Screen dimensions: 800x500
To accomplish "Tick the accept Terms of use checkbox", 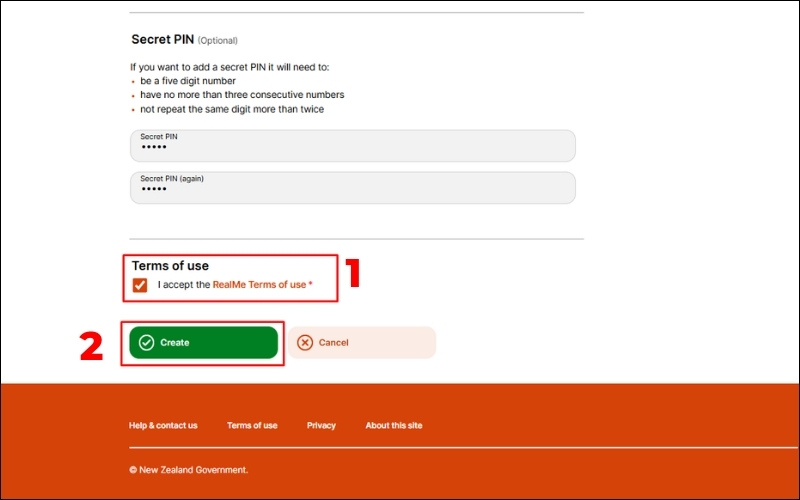I will 140,285.
